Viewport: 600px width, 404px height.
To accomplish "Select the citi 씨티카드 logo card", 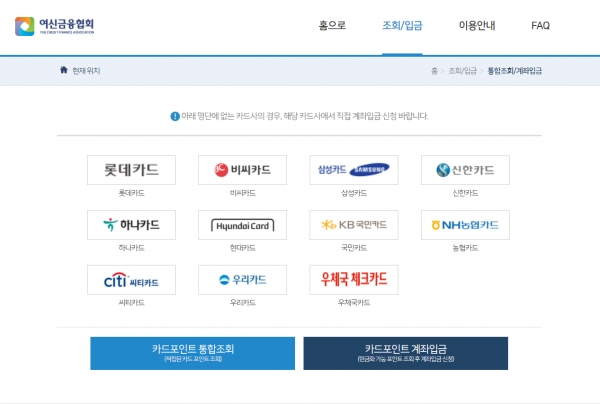I will pyautogui.click(x=131, y=280).
